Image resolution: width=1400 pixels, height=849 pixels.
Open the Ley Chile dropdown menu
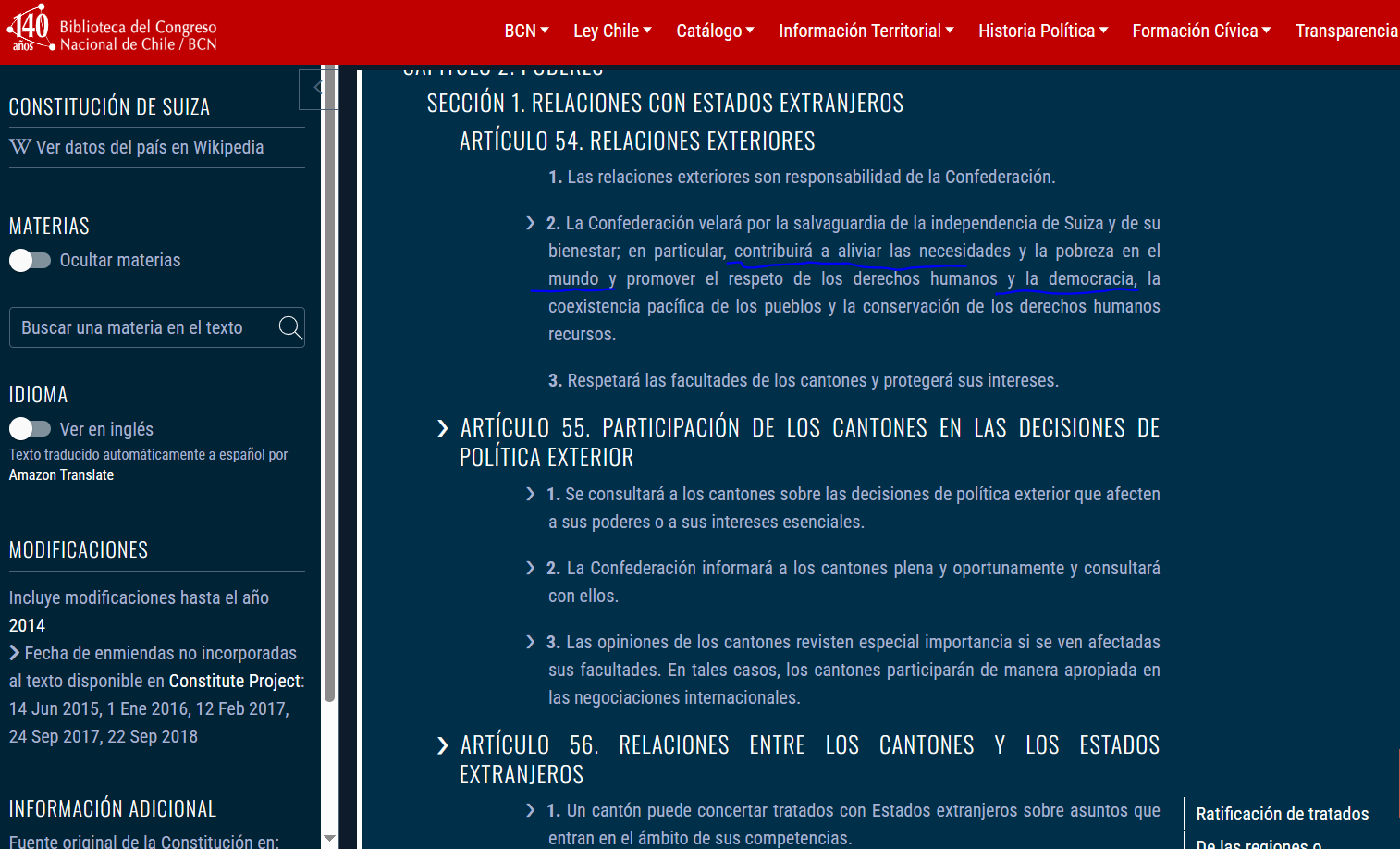point(612,31)
